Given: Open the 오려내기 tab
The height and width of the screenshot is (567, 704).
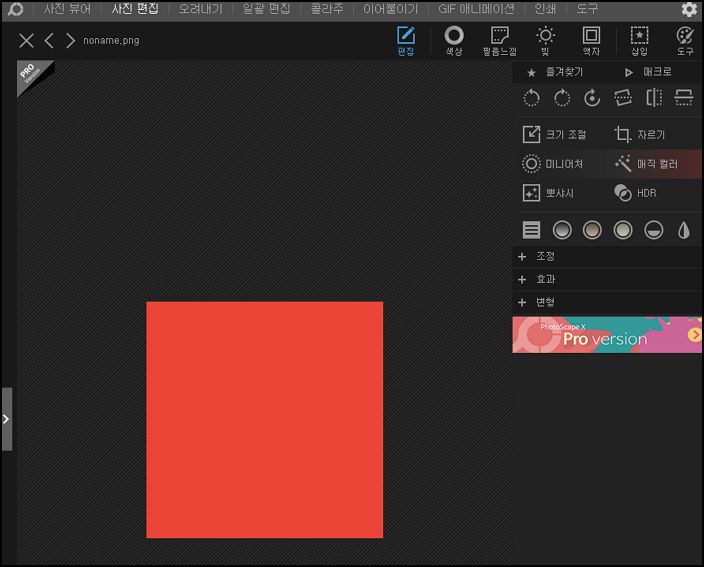Looking at the screenshot, I should [201, 9].
